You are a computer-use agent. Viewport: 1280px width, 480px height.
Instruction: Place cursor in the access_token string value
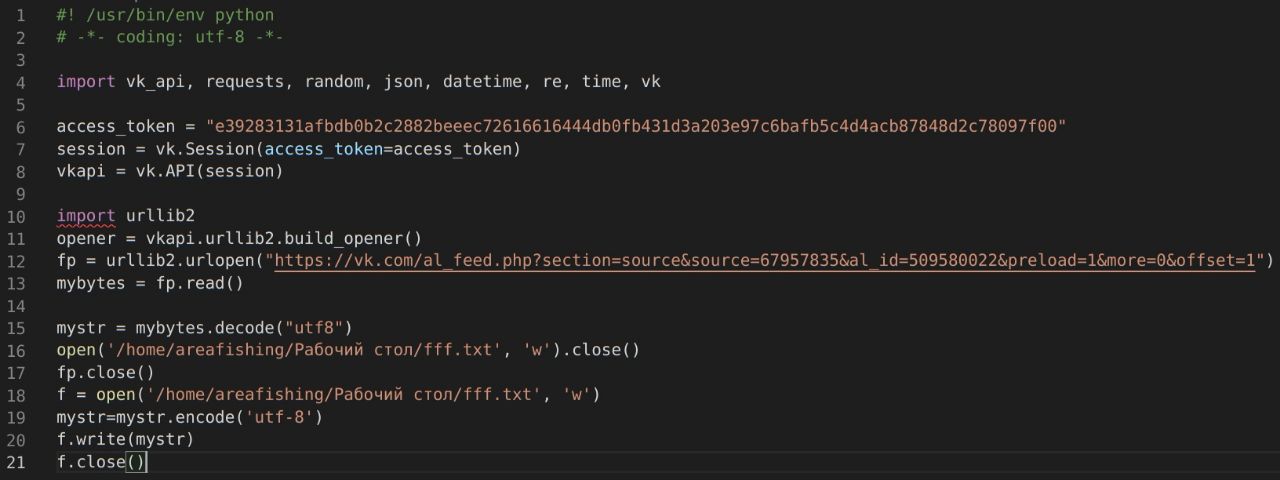tap(636, 126)
